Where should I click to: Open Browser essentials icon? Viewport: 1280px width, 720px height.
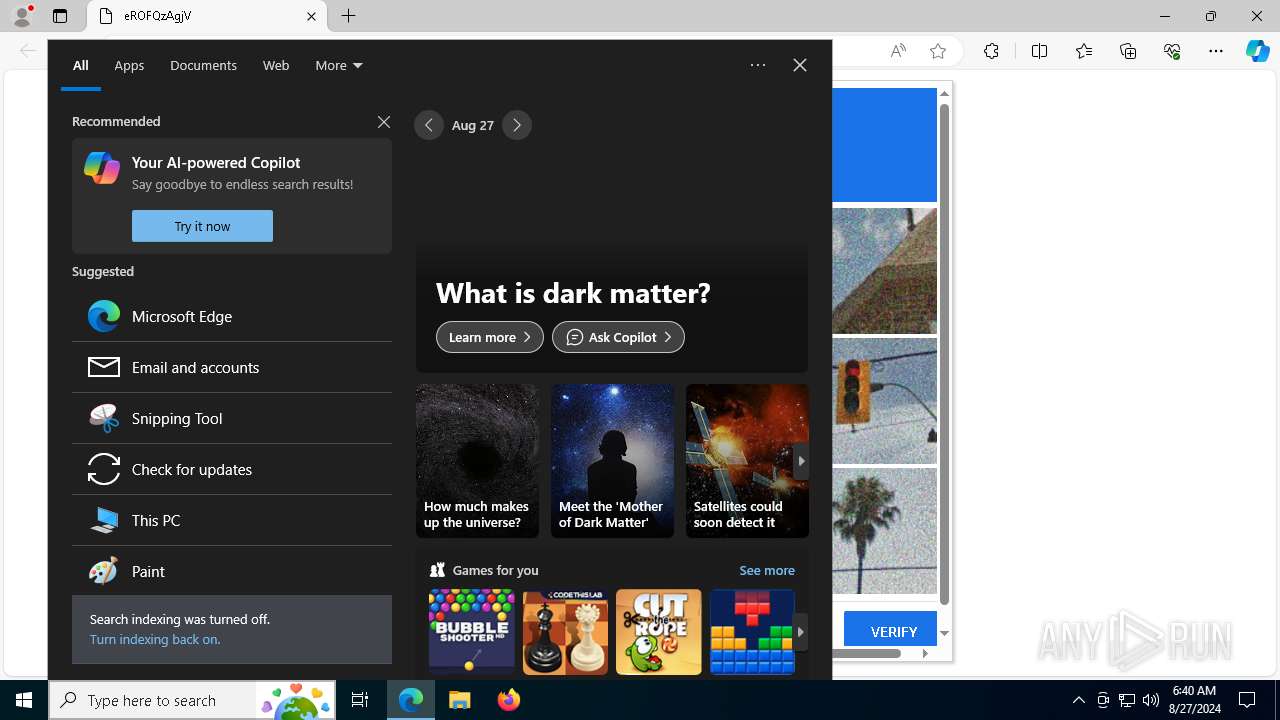pos(1172,51)
